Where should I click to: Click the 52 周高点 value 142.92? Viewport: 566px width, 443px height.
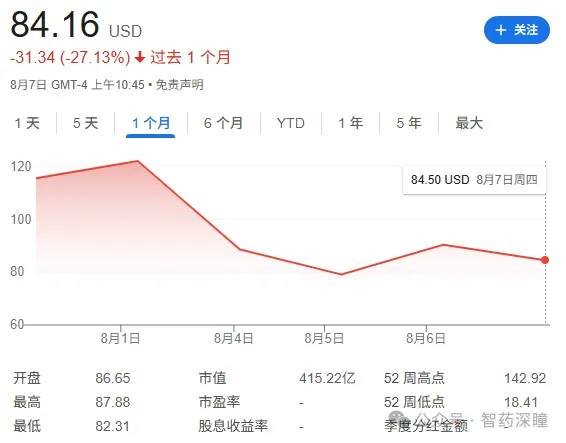point(525,378)
